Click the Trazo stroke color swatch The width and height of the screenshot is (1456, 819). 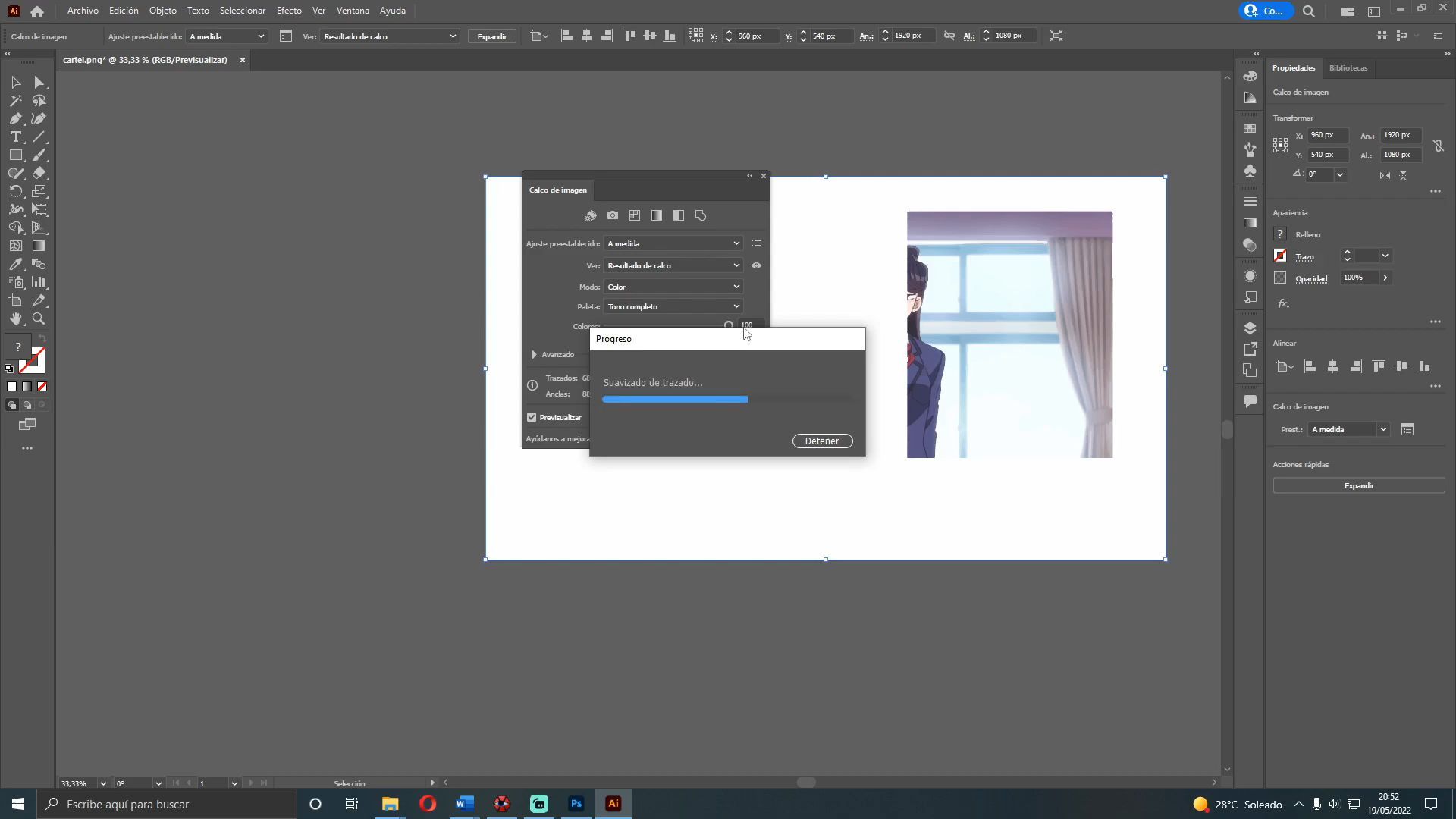[x=1280, y=256]
